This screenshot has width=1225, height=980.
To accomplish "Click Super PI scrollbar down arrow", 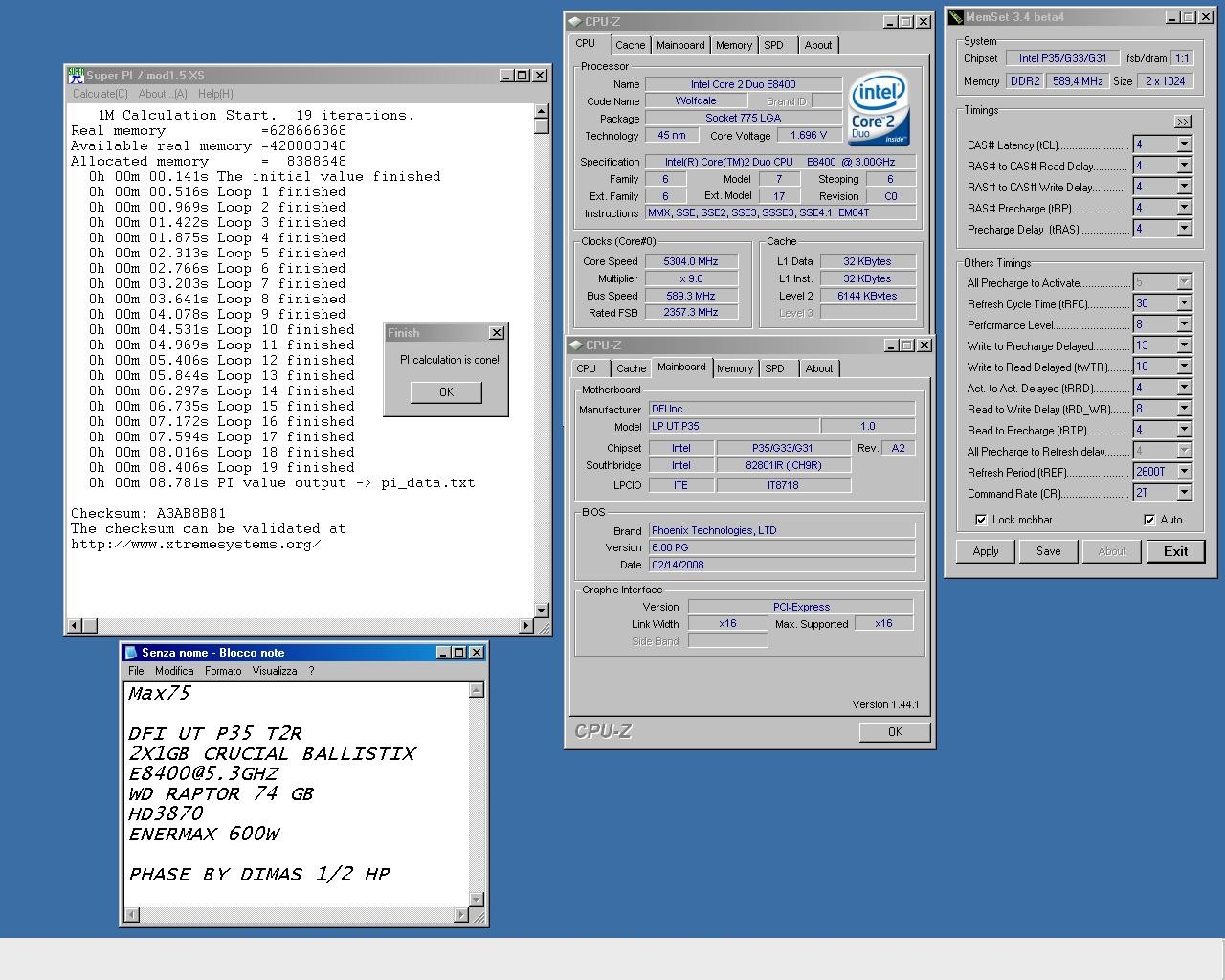I will [x=542, y=610].
